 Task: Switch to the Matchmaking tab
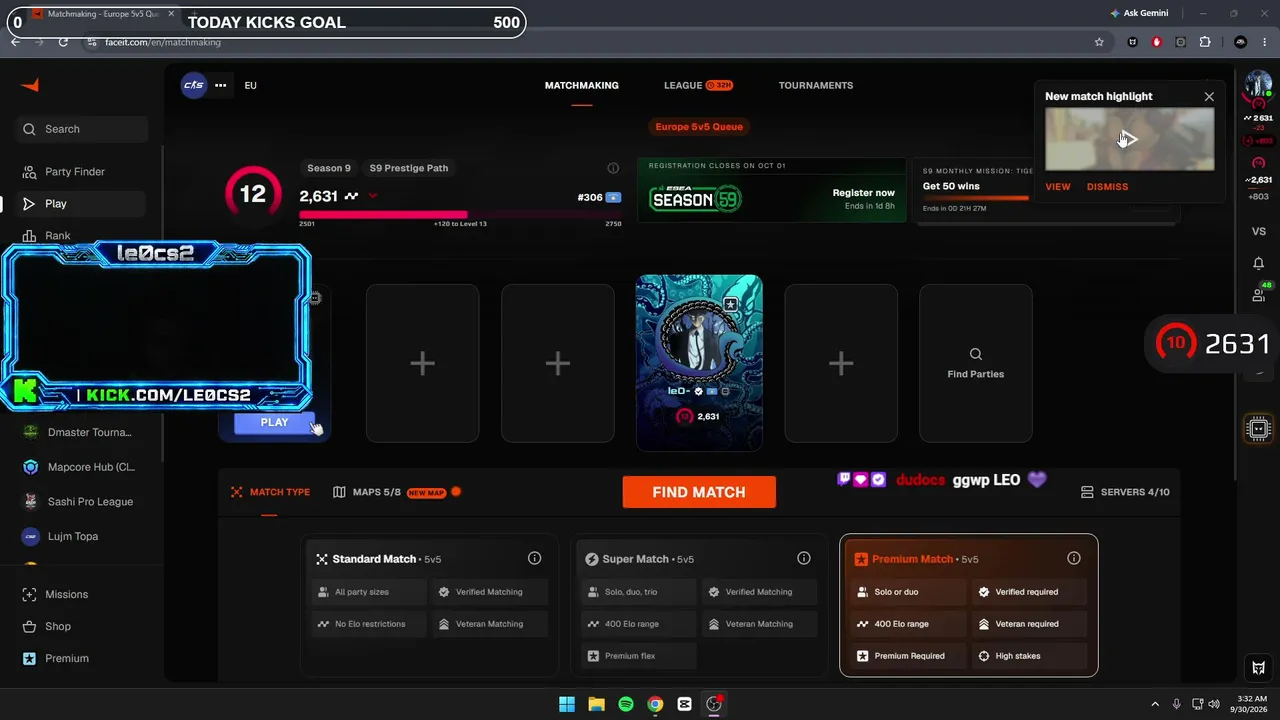582,85
